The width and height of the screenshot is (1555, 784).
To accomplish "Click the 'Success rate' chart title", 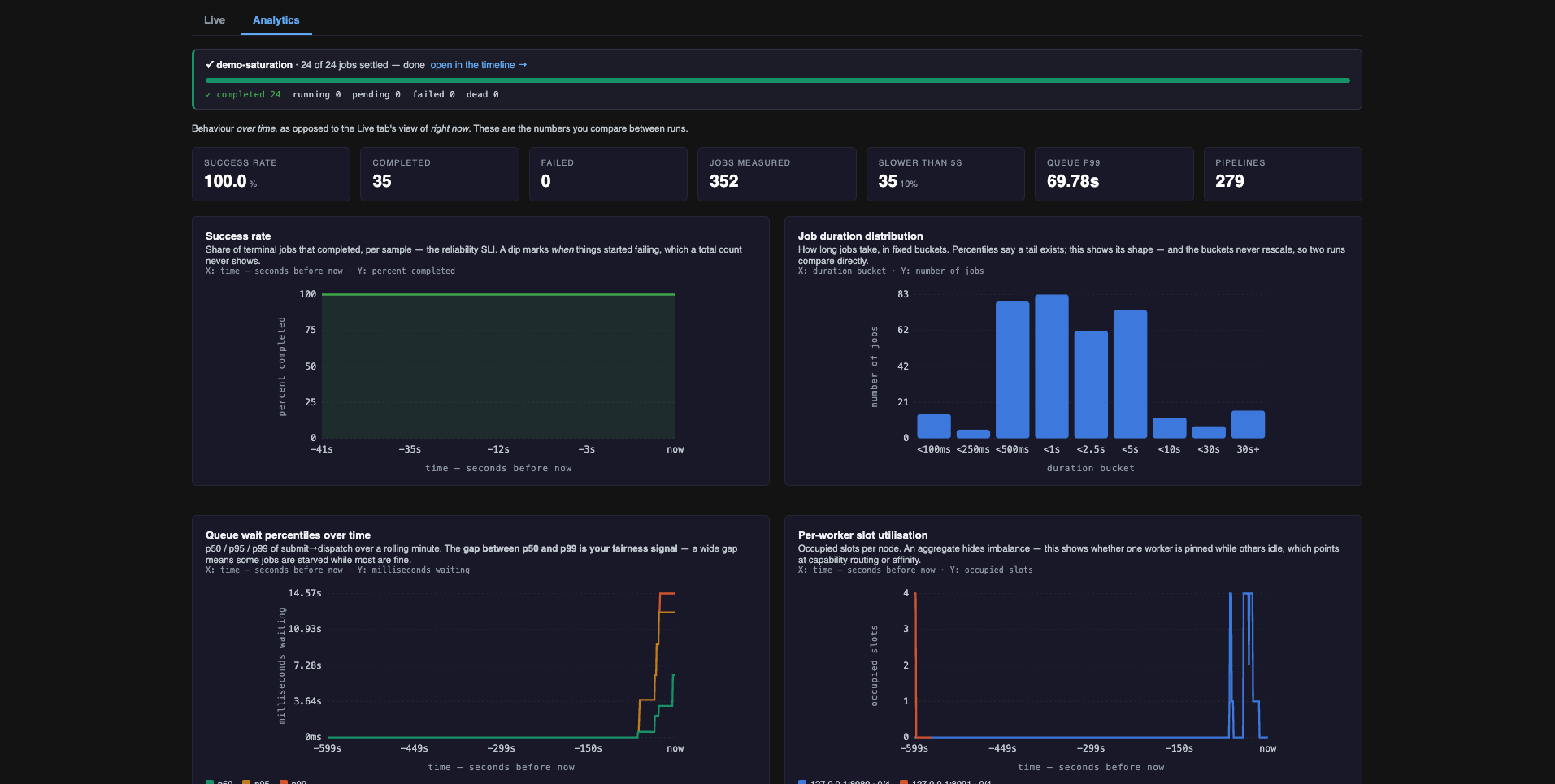I will 238,236.
